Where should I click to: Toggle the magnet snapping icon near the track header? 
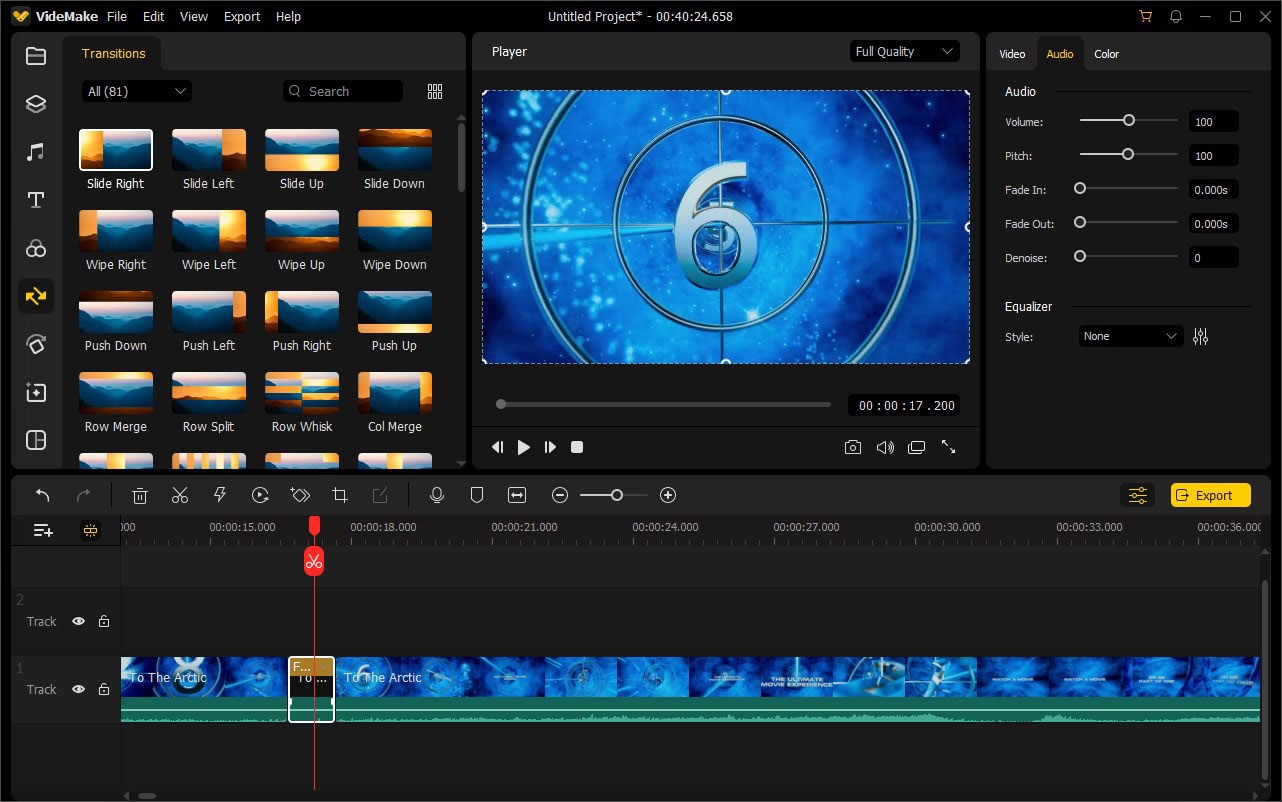tap(90, 530)
